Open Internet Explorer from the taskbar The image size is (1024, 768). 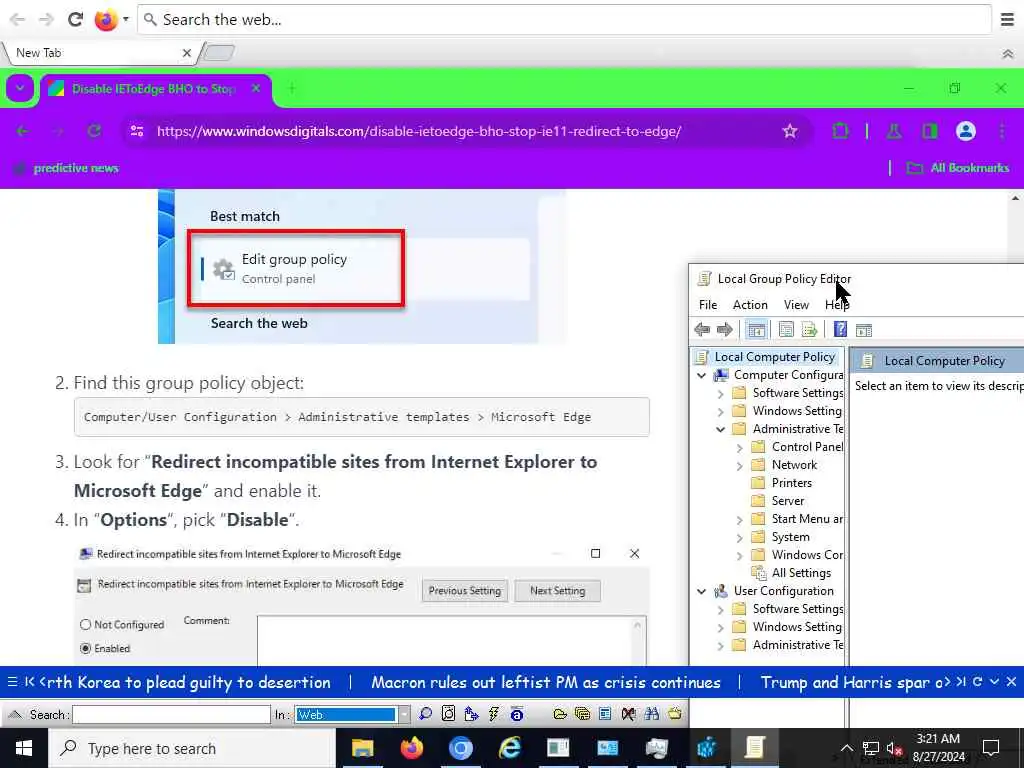[x=509, y=748]
